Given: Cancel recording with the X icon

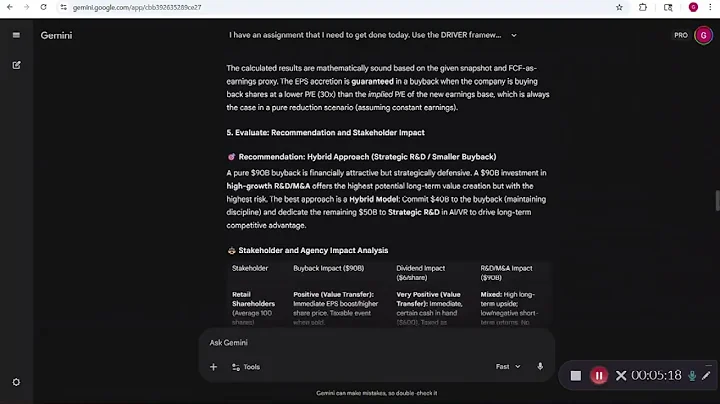Looking at the screenshot, I should (x=621, y=376).
